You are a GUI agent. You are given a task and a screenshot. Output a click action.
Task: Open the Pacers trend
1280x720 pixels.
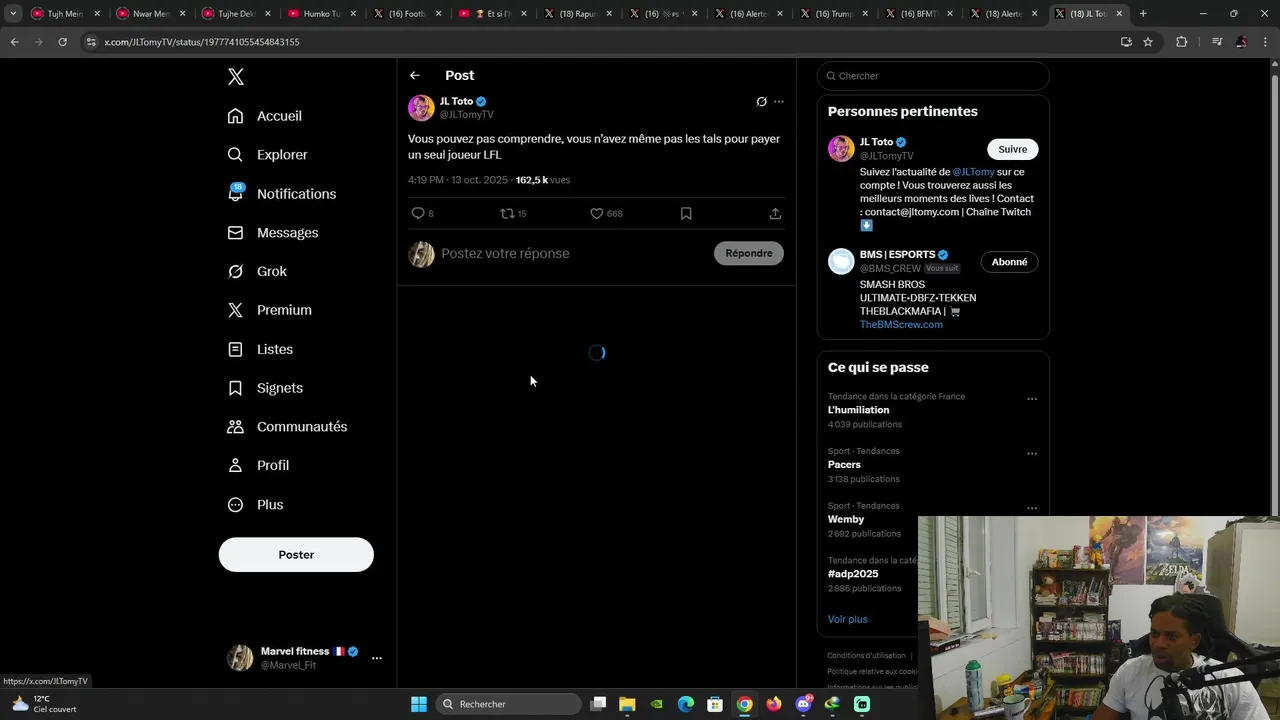click(x=844, y=465)
